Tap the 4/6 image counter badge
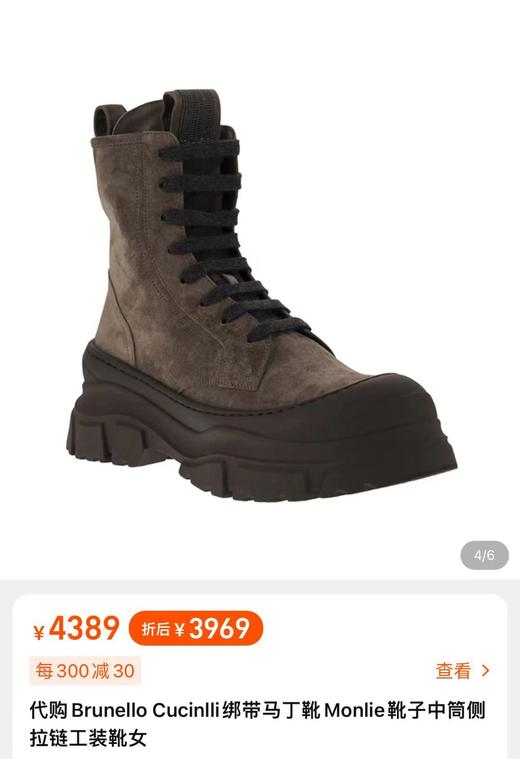Screen dimensions: 520x759 point(484,555)
